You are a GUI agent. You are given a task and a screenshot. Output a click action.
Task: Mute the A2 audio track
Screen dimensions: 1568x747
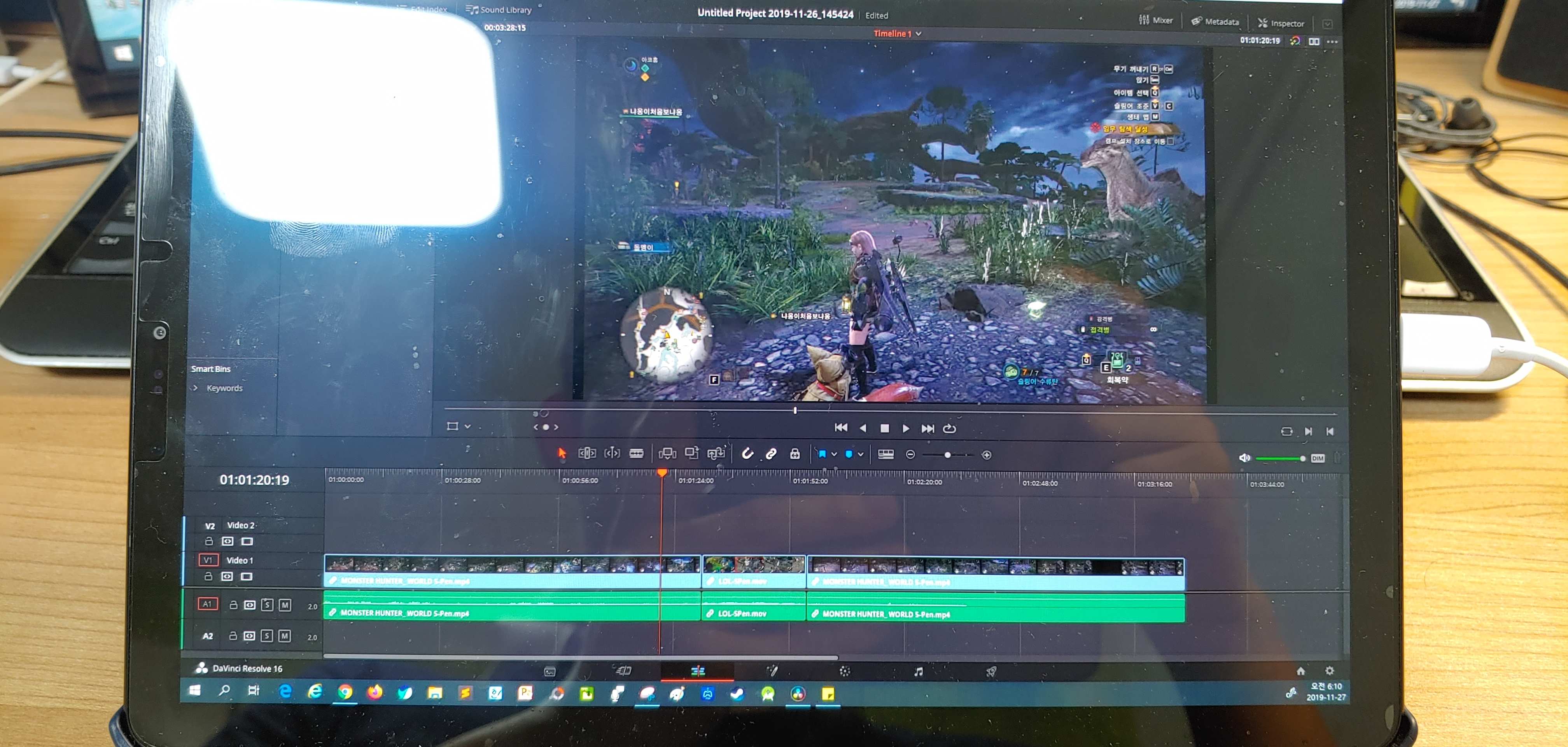click(x=283, y=636)
